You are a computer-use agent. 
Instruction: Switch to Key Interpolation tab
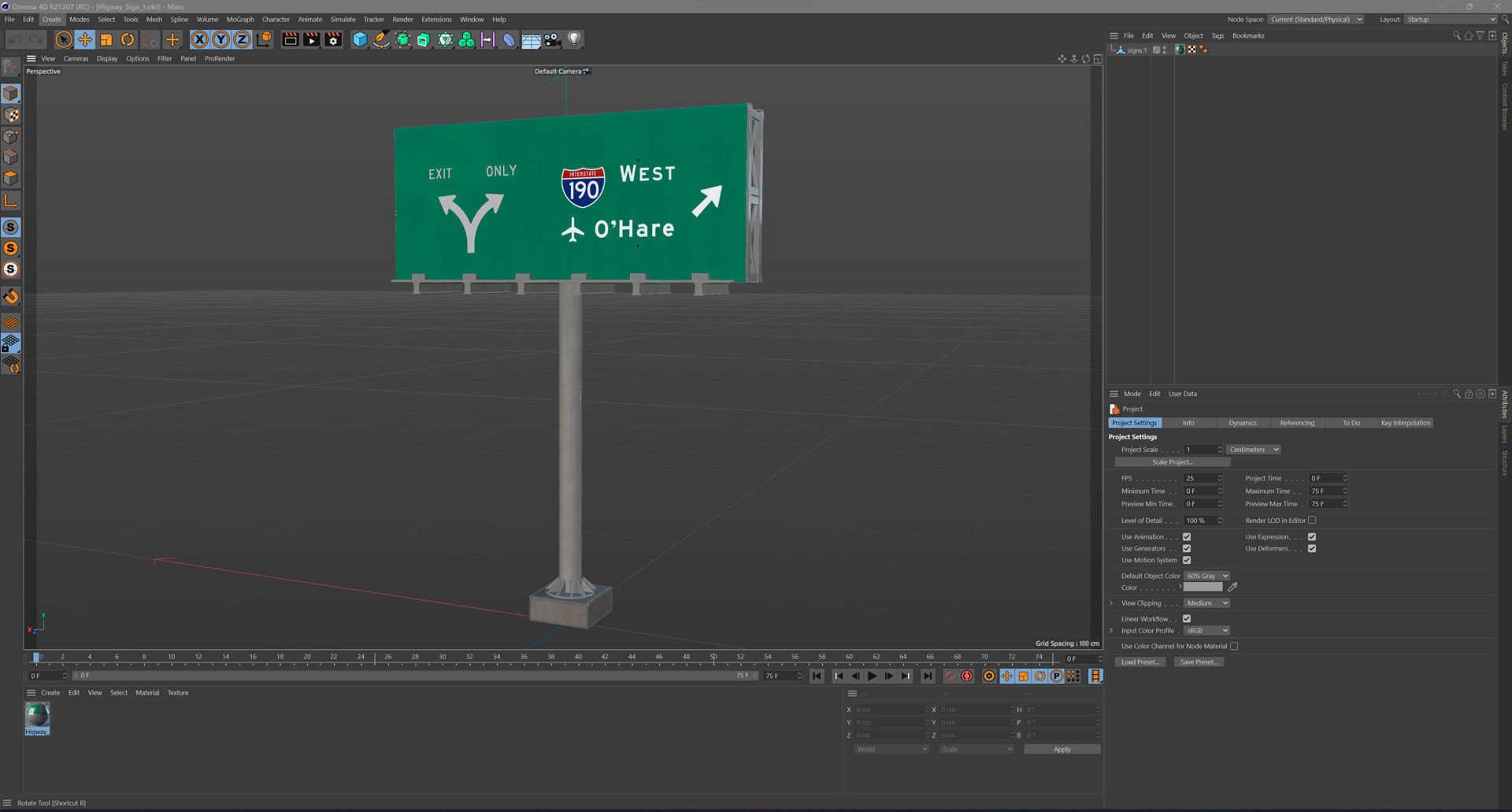(x=1406, y=423)
